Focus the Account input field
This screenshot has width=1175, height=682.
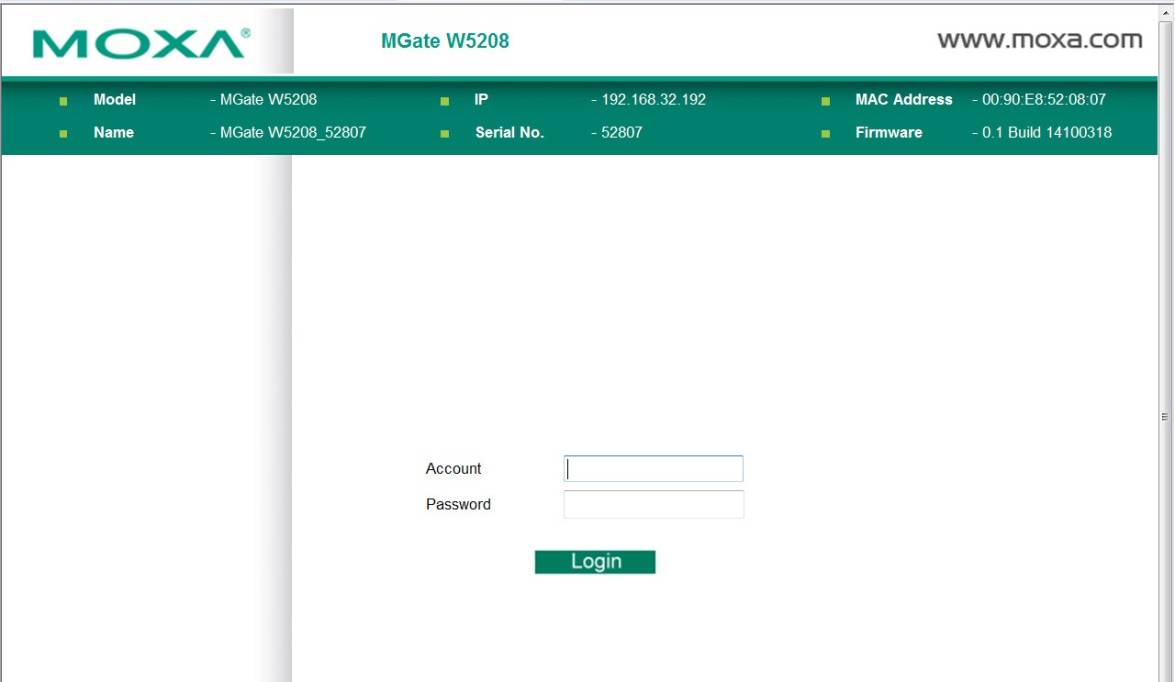pos(653,468)
